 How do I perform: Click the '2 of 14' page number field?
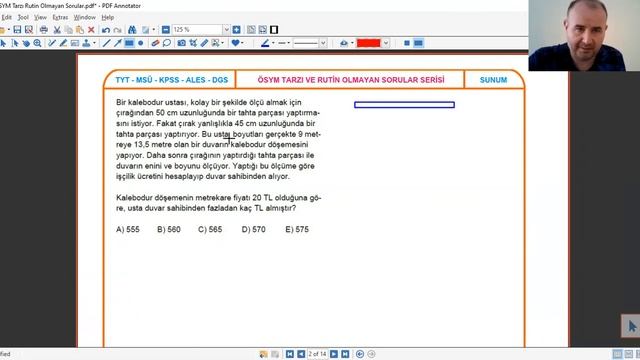(x=317, y=354)
